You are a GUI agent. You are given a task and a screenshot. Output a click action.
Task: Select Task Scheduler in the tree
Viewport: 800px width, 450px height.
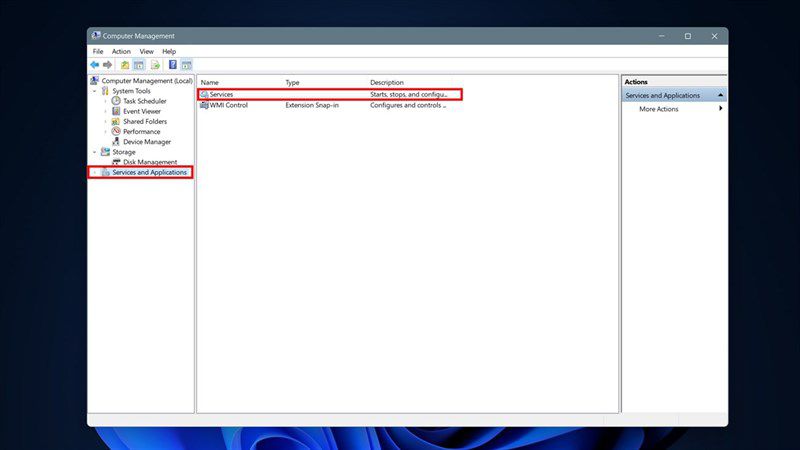click(x=144, y=101)
